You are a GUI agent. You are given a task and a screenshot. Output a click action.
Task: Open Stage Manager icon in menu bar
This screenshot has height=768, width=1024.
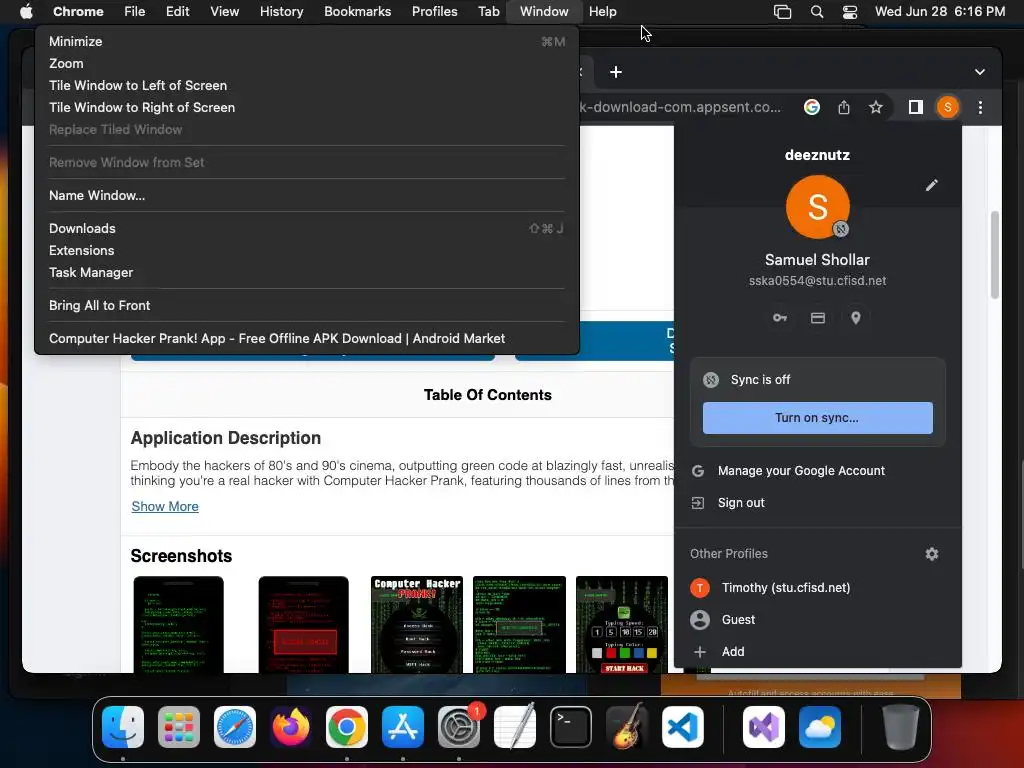click(782, 12)
